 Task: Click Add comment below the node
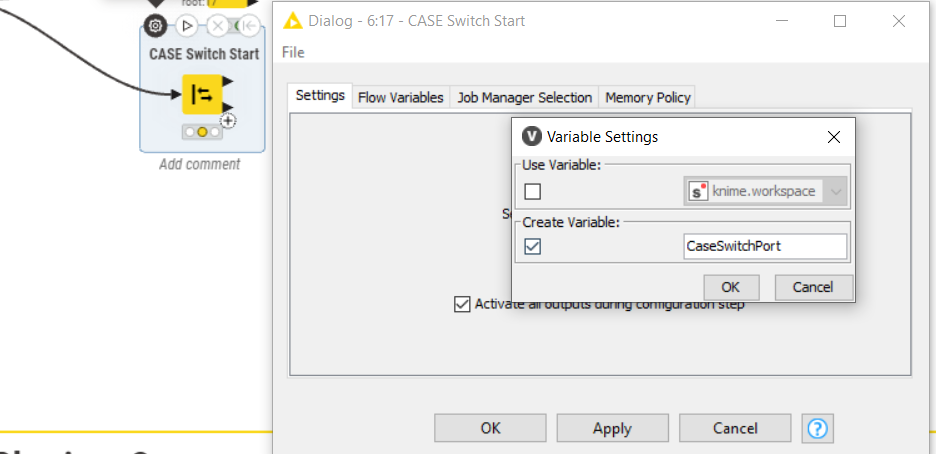(200, 164)
